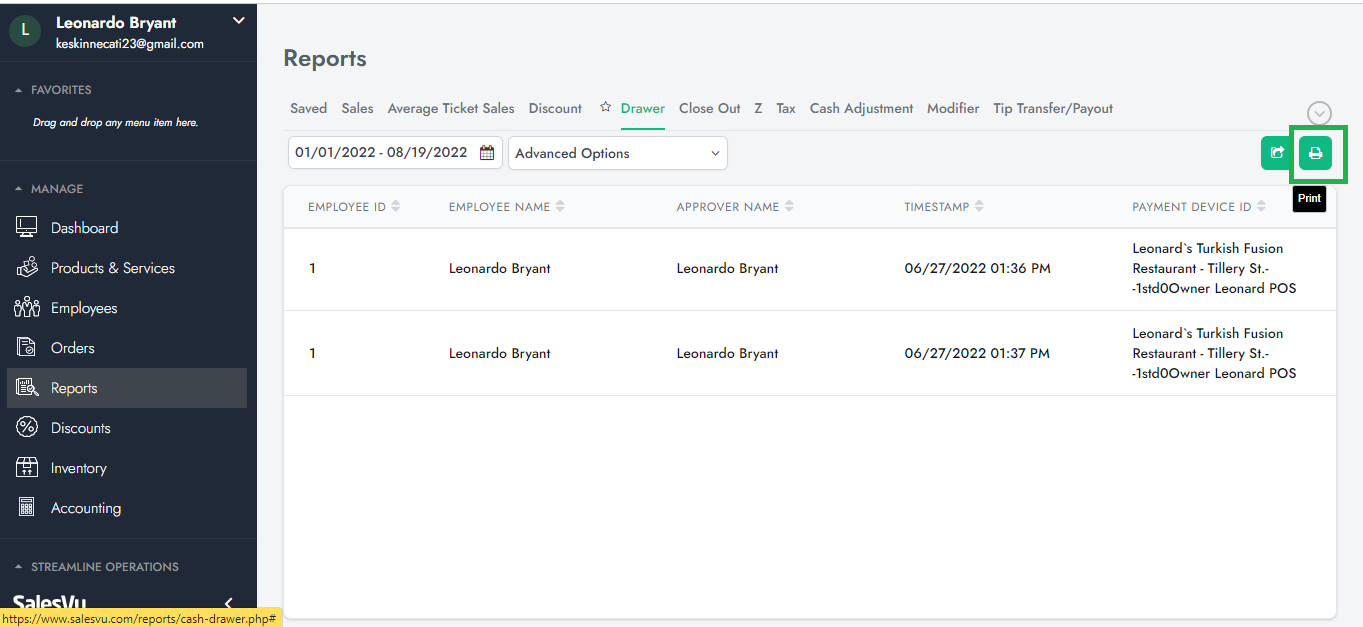Switch to the Close Out tab

(x=709, y=108)
